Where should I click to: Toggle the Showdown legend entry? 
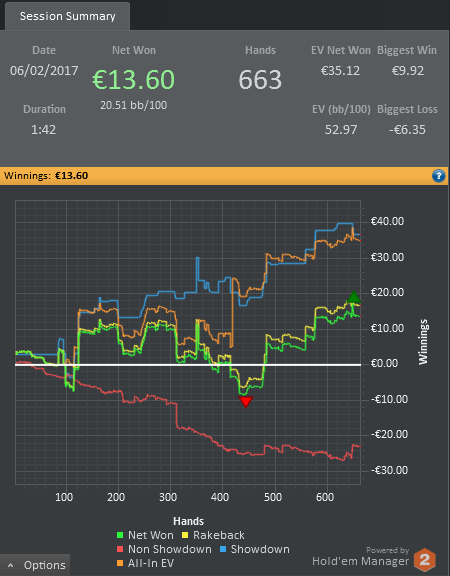point(254,549)
